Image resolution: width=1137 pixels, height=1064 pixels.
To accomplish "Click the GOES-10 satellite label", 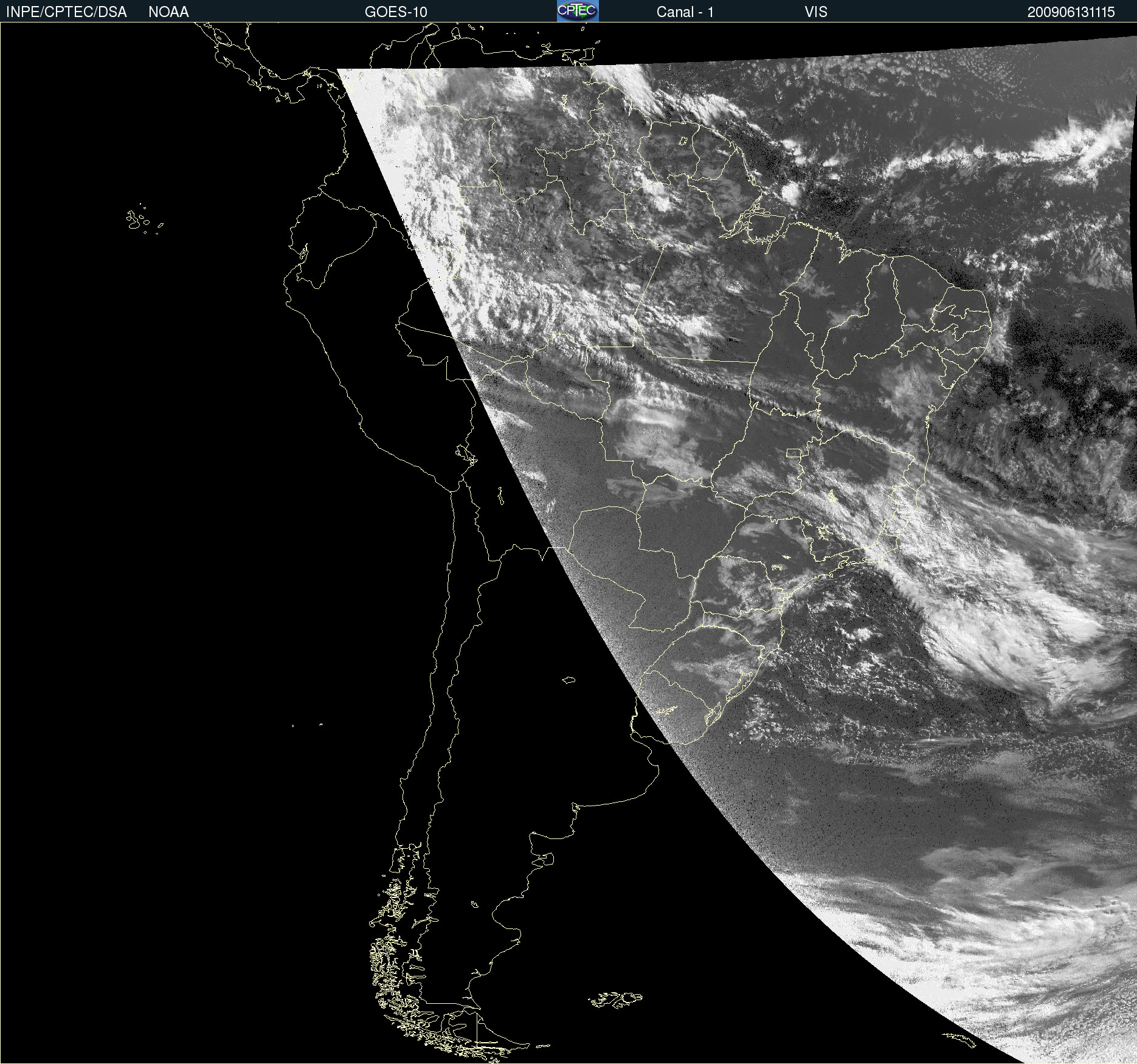I will tap(396, 12).
